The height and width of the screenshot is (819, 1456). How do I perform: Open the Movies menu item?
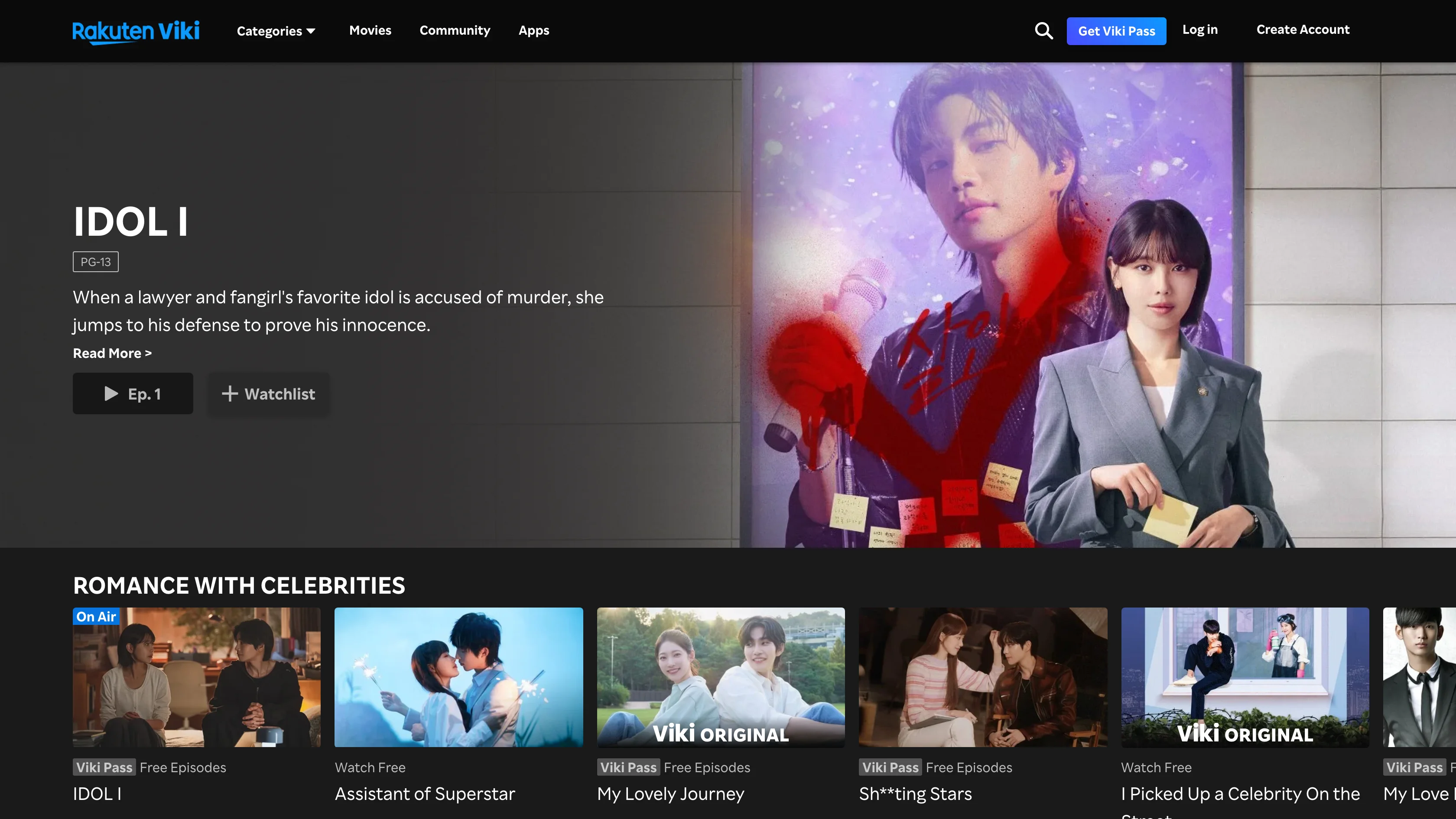pyautogui.click(x=370, y=30)
